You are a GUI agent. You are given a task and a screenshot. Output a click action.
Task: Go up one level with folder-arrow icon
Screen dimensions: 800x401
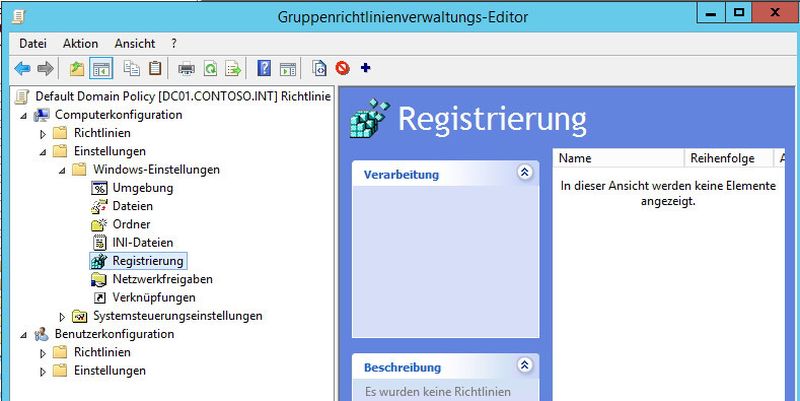point(77,68)
